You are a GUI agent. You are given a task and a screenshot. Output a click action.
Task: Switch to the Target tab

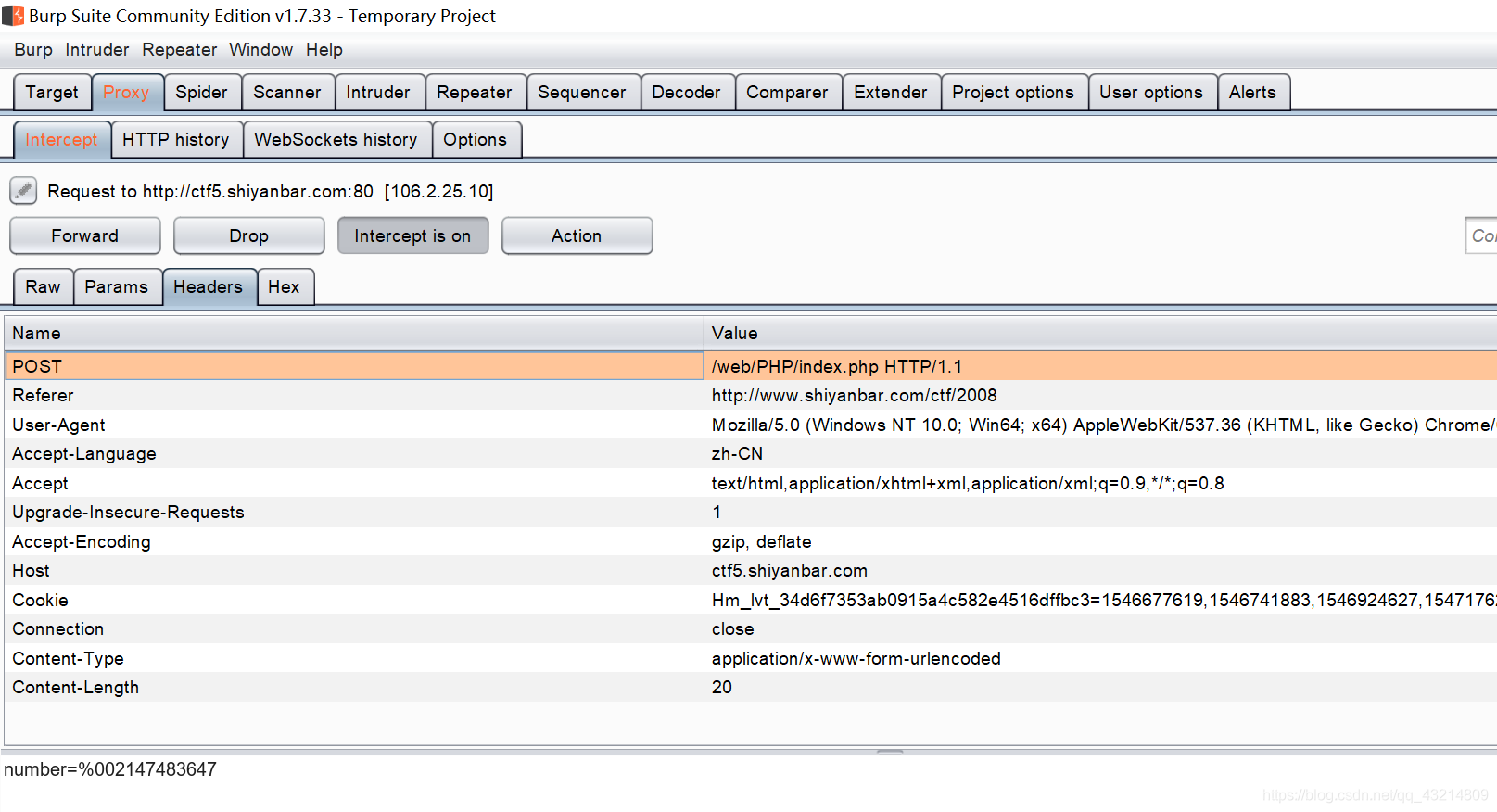pos(52,93)
